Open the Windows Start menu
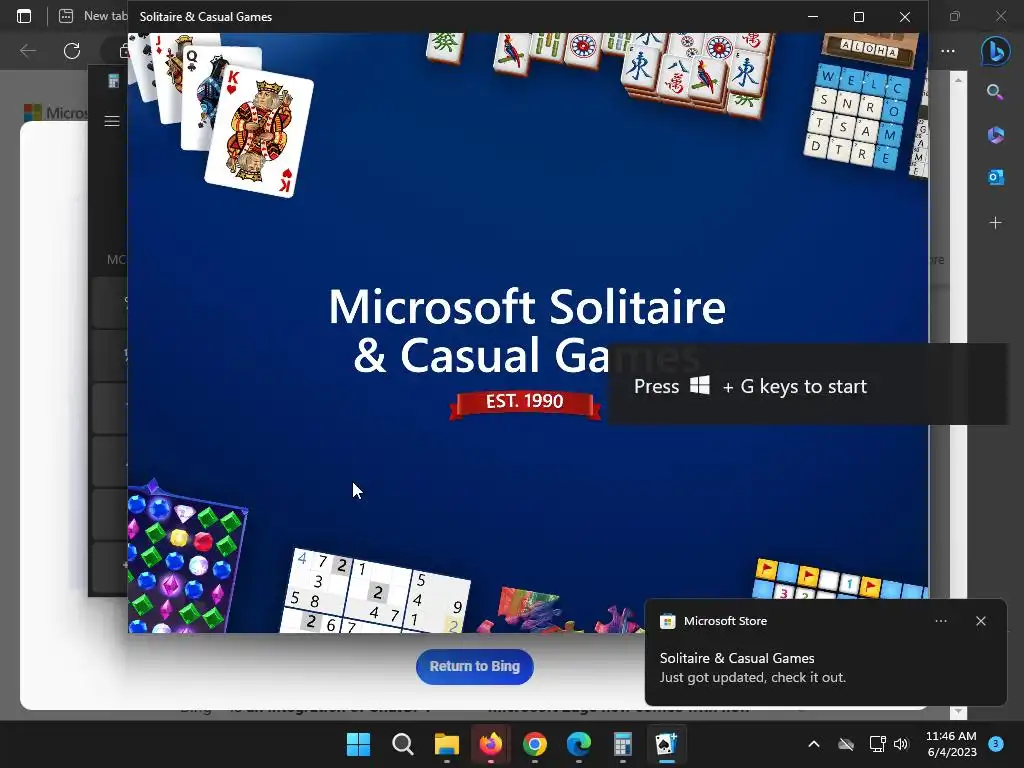The height and width of the screenshot is (768, 1024). pyautogui.click(x=358, y=744)
